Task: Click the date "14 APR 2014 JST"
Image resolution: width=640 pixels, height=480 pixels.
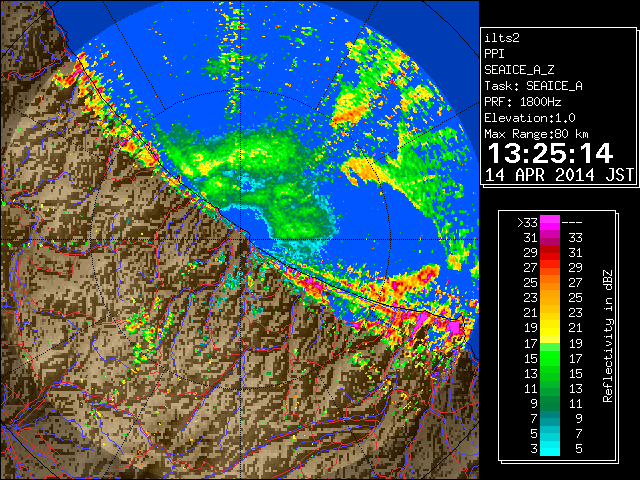Action: click(559, 175)
